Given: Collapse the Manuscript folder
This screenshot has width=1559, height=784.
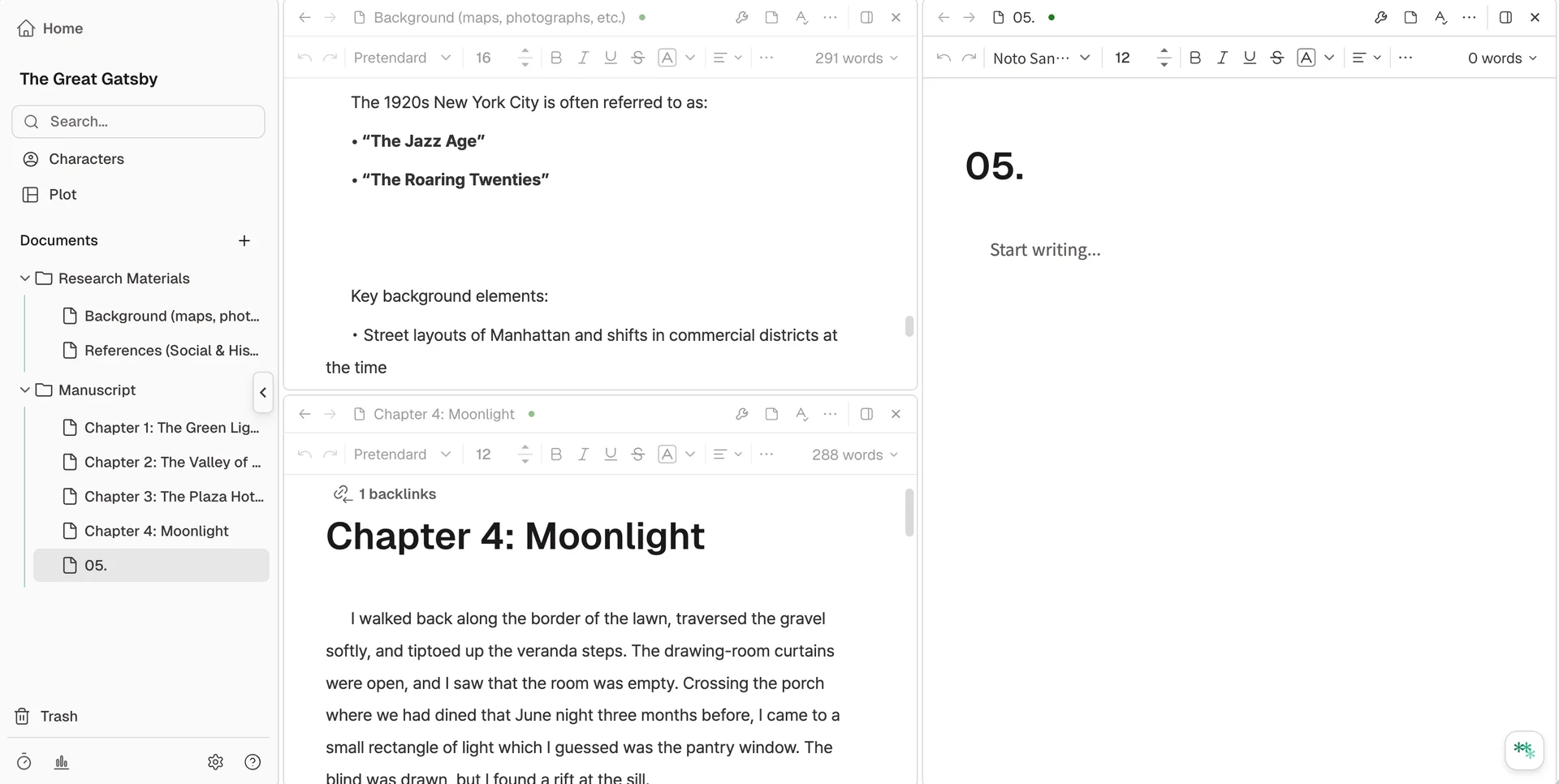Looking at the screenshot, I should (x=24, y=390).
